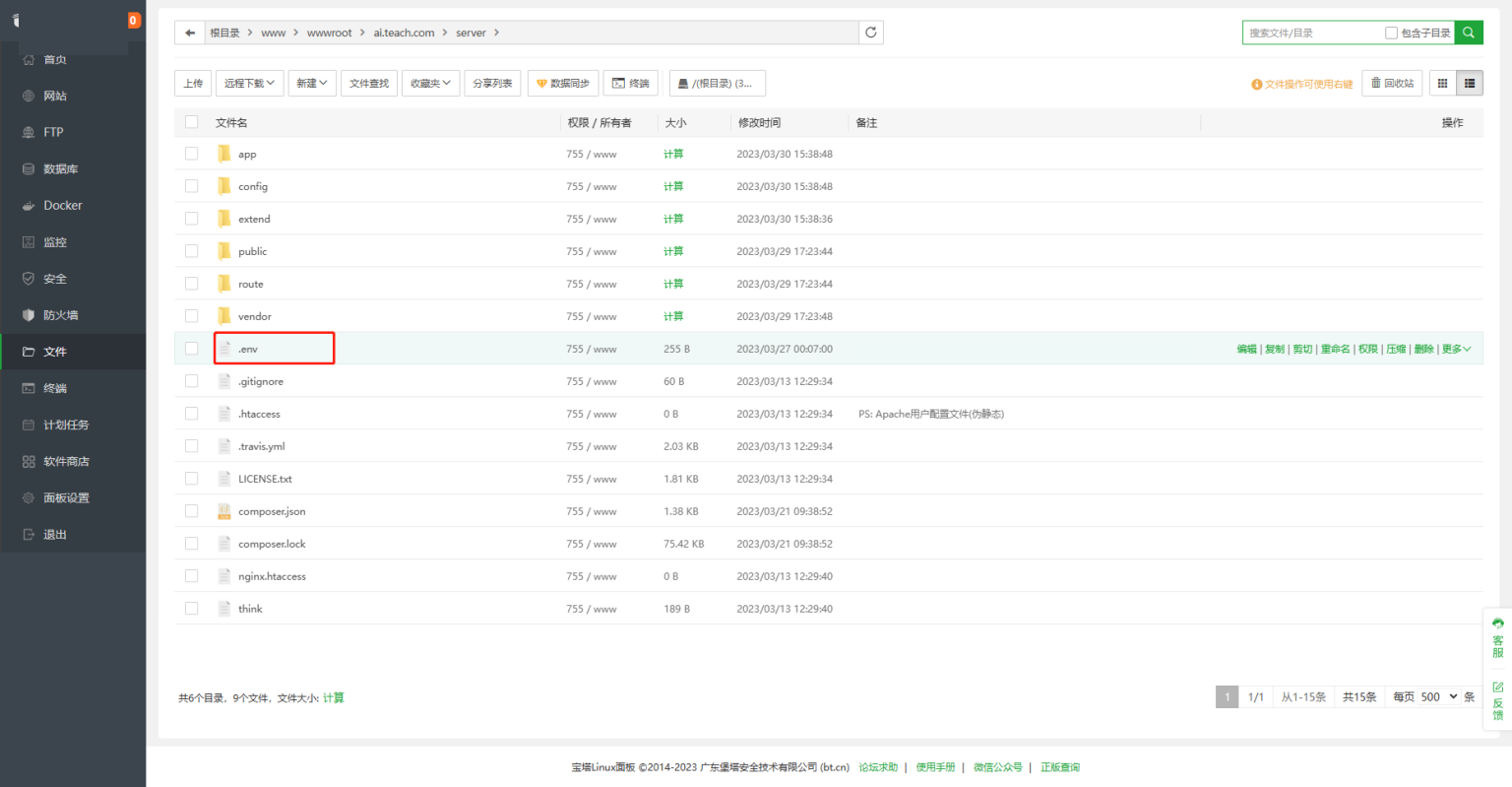1512x787 pixels.
Task: Click the green search magnifier button
Action: pyautogui.click(x=1468, y=33)
